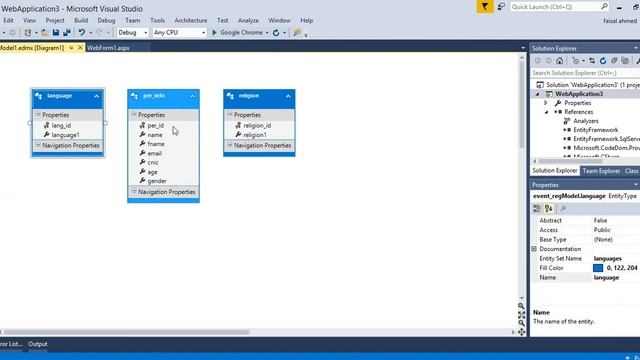Click the Alphabetical sort icon in Properties
This screenshot has height=360, width=640.
click(549, 209)
